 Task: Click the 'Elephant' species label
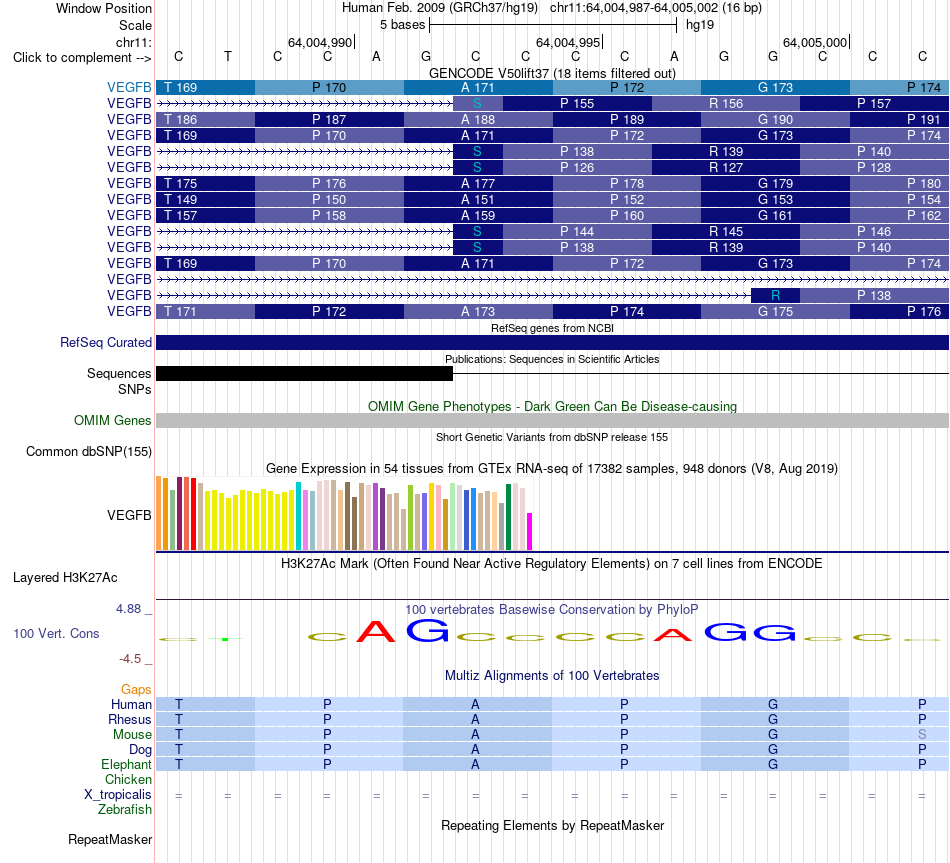tap(126, 764)
